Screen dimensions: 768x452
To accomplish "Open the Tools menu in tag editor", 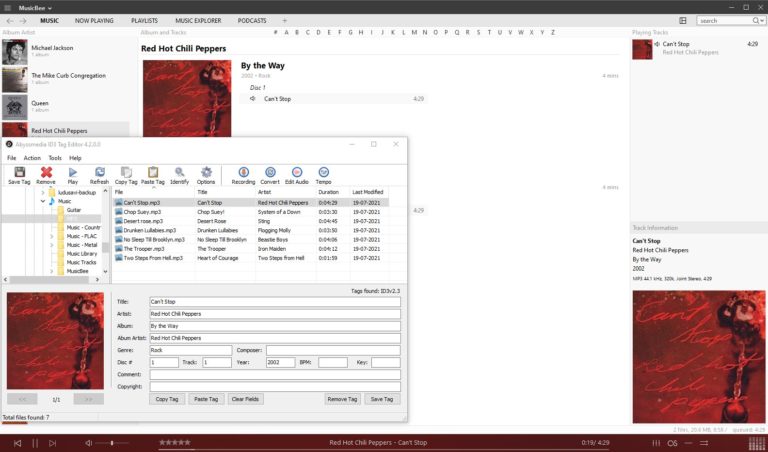I will (55, 158).
